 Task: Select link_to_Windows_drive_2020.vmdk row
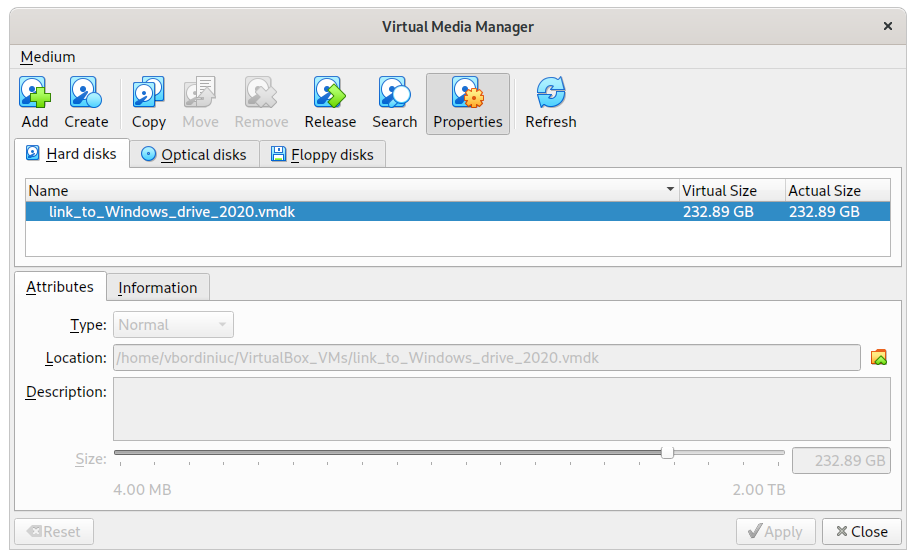(457, 211)
